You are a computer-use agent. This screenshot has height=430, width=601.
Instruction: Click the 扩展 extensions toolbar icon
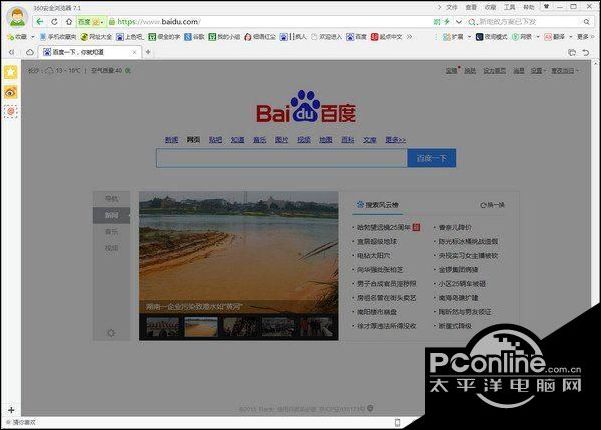pos(453,37)
